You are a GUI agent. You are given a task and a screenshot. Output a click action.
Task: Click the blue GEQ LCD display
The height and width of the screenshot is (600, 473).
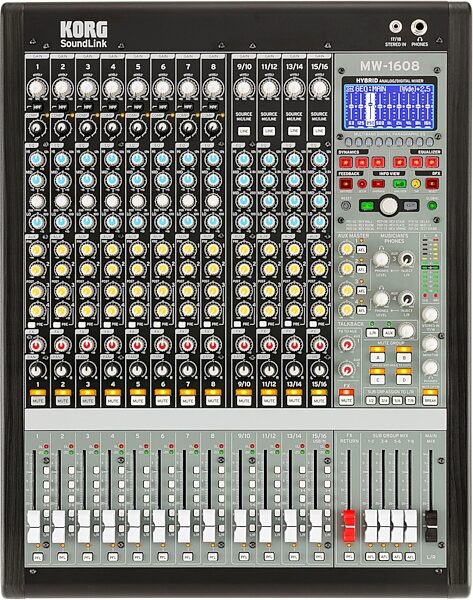pyautogui.click(x=389, y=107)
